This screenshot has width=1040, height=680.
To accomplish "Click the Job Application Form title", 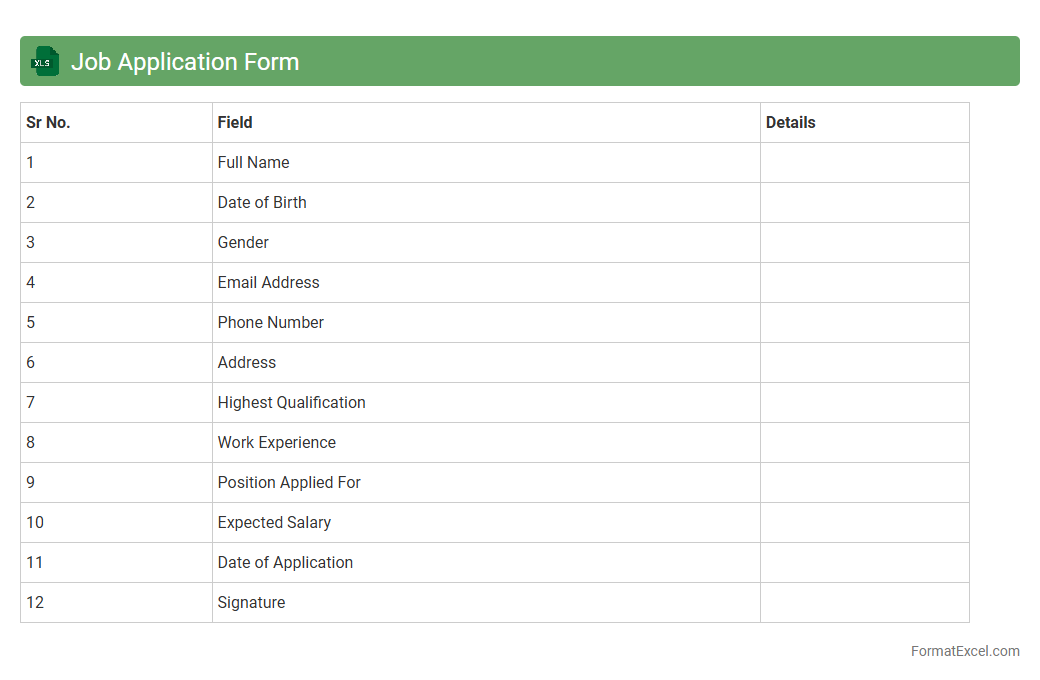I will [x=185, y=62].
